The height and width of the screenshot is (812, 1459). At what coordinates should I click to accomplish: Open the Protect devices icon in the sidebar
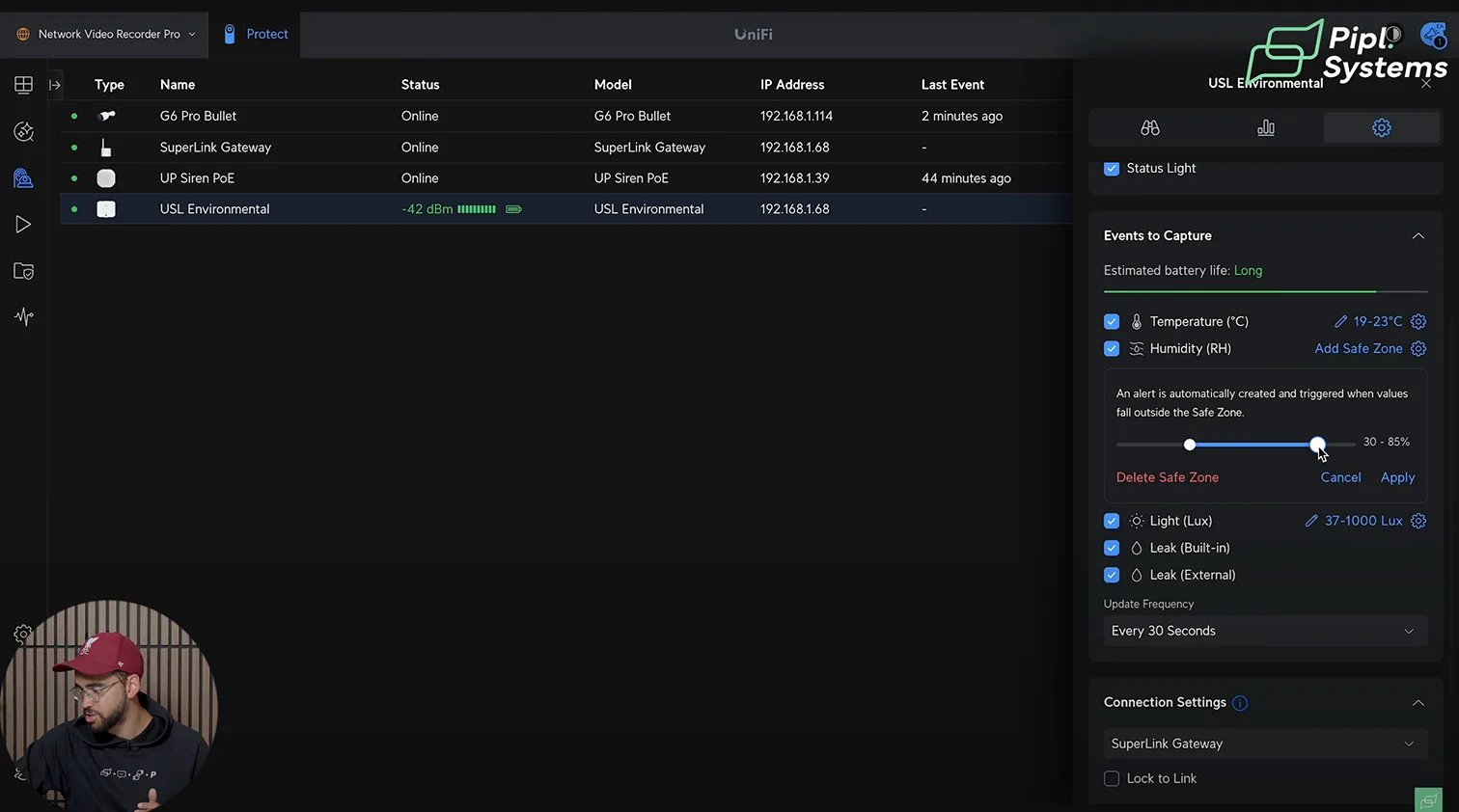pyautogui.click(x=23, y=178)
